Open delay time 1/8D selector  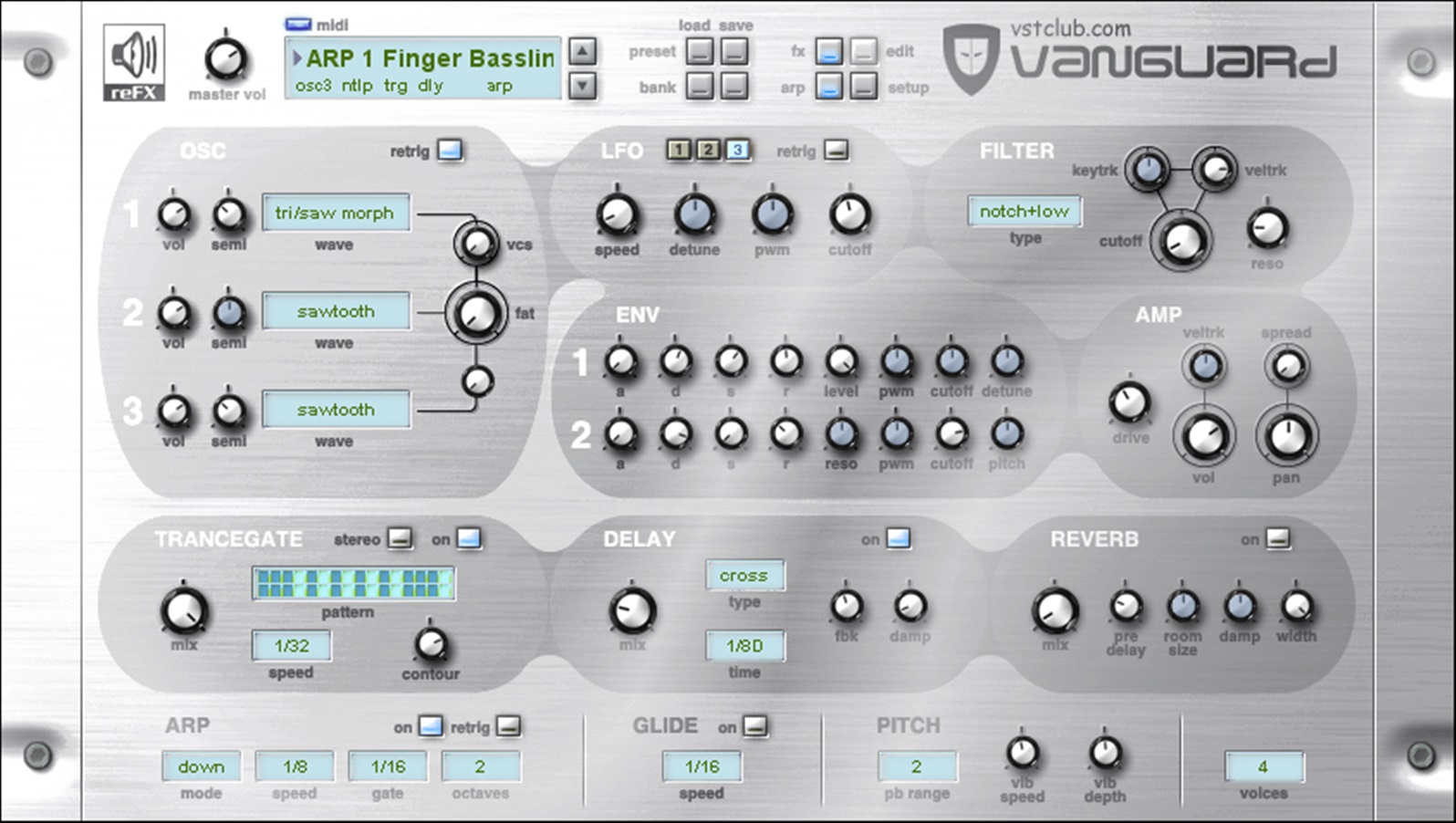[744, 646]
